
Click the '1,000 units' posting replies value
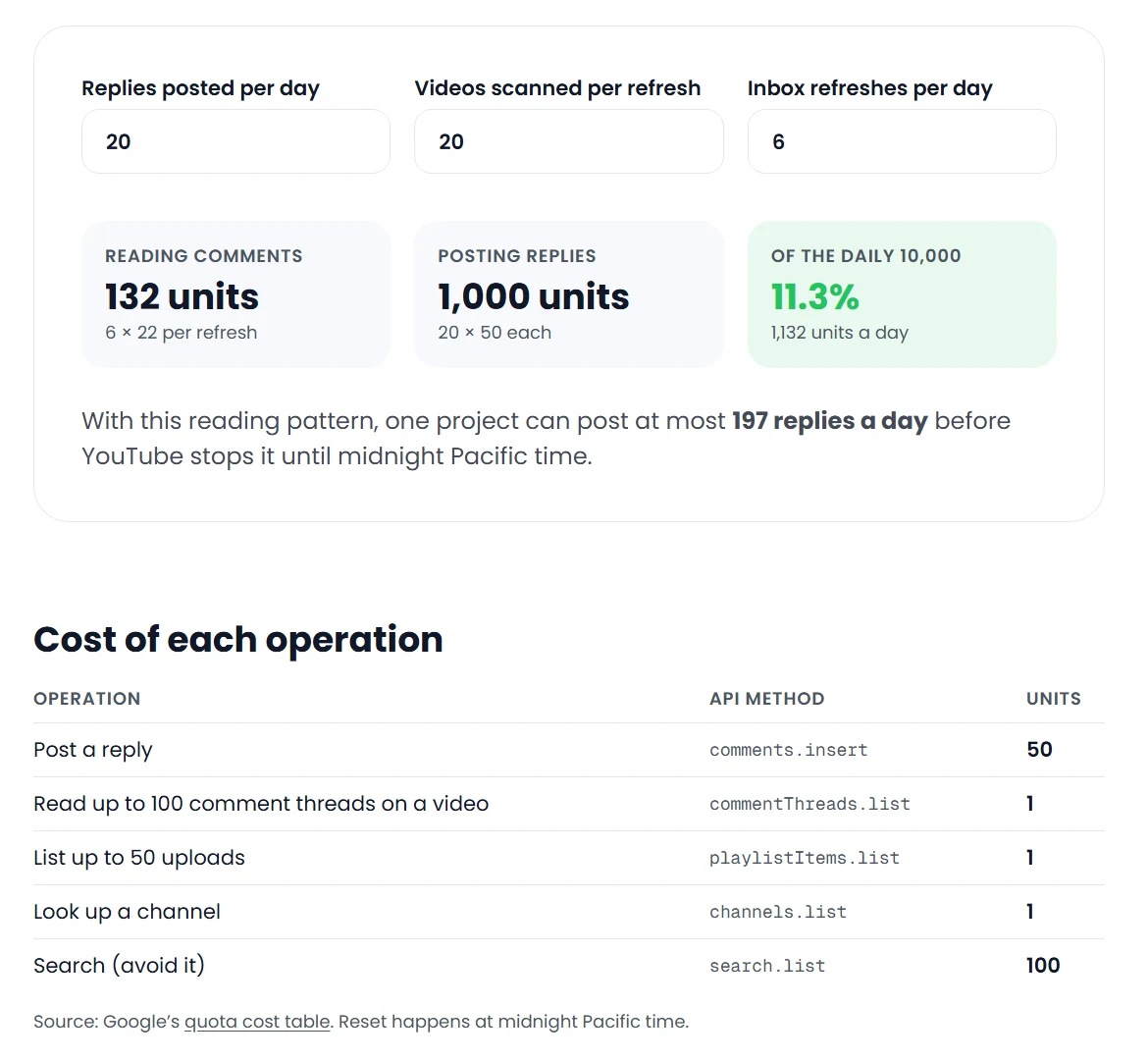click(534, 296)
